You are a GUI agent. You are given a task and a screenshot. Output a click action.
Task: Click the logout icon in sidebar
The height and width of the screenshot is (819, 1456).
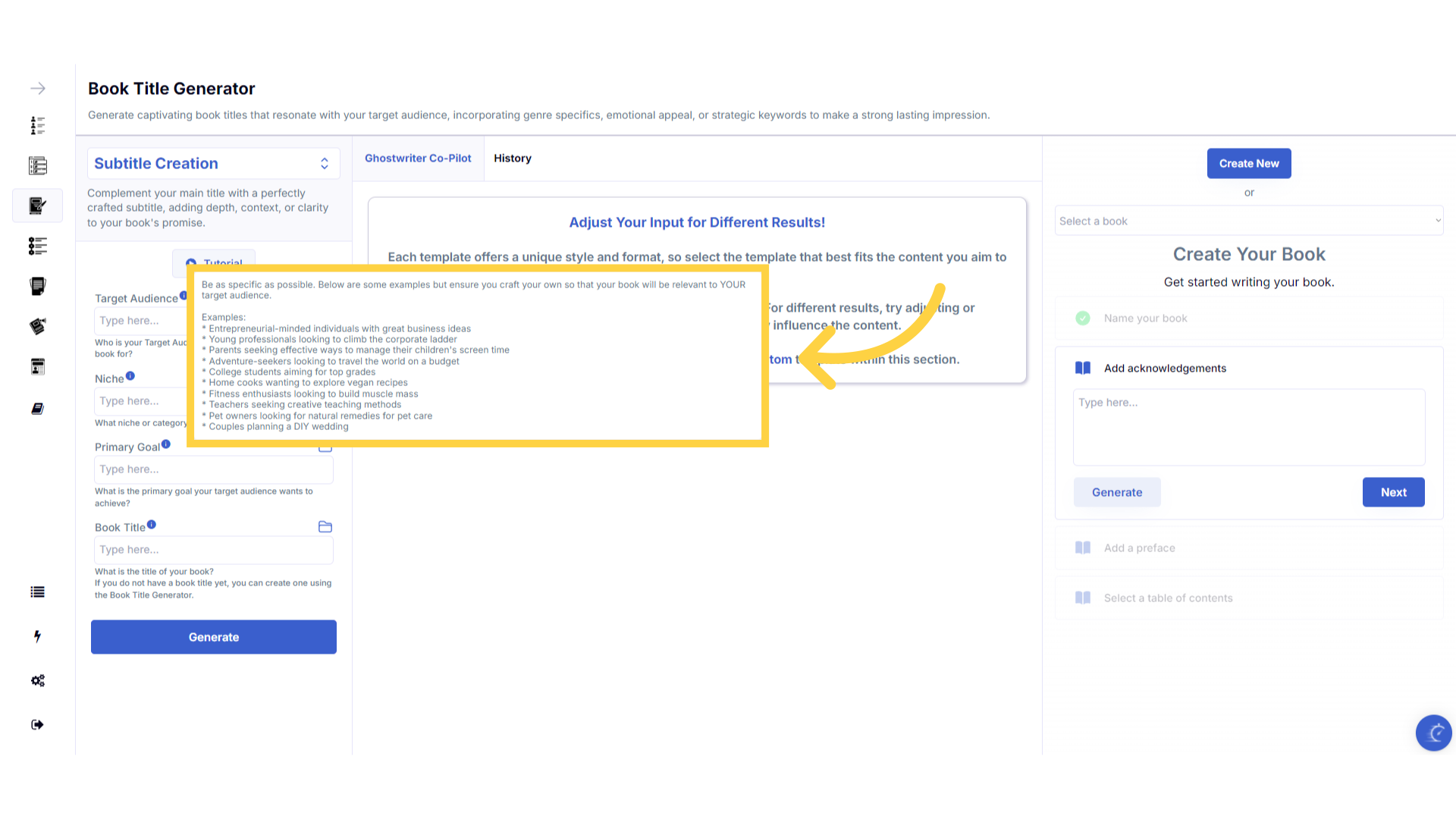[x=37, y=724]
